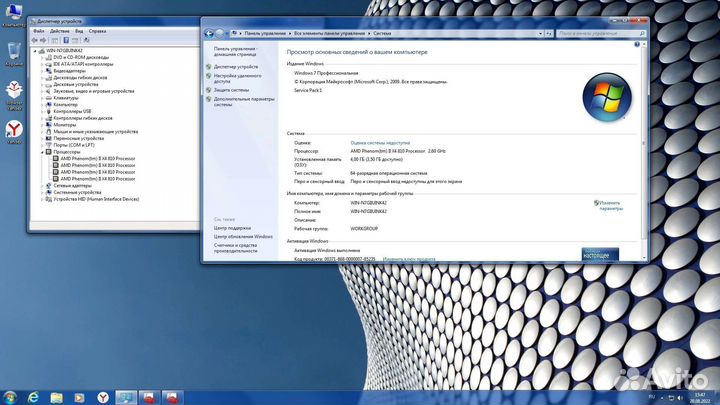Open Дополнительные параметры системы link
The width and height of the screenshot is (720, 405).
[x=244, y=101]
